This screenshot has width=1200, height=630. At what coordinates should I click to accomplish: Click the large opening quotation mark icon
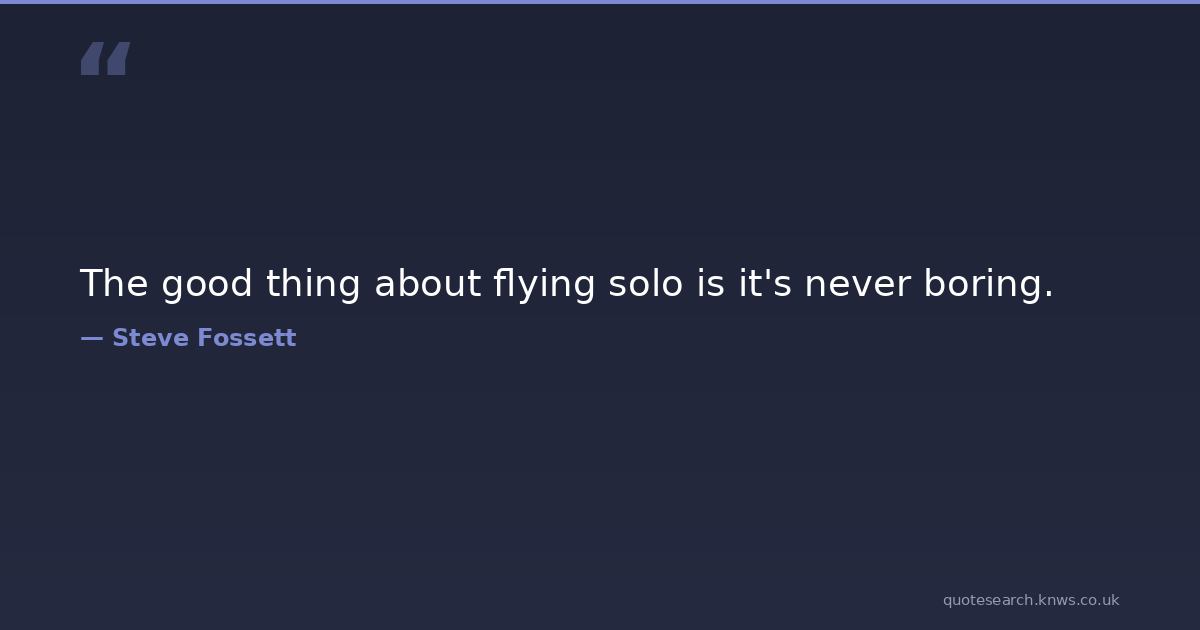coord(105,59)
